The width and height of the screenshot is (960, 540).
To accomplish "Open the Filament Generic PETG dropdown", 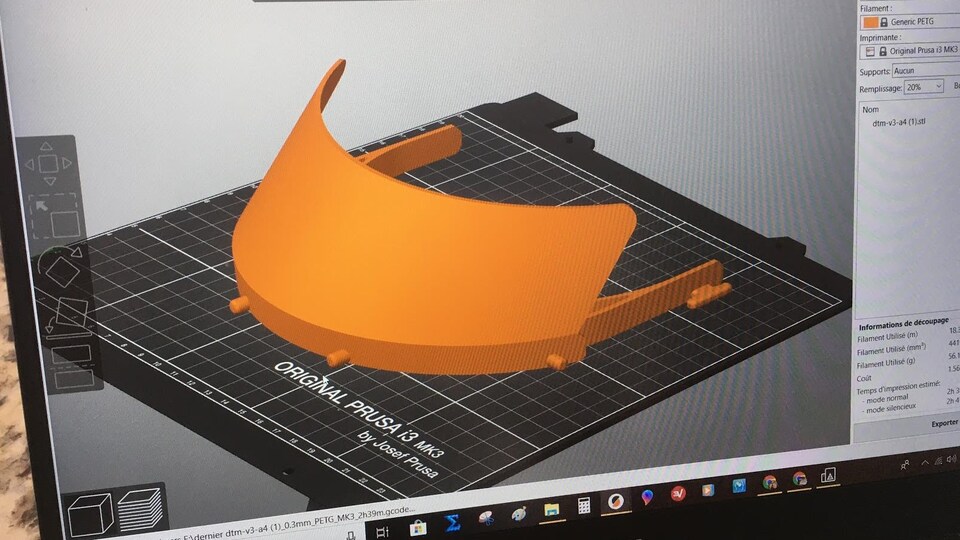I will (910, 22).
